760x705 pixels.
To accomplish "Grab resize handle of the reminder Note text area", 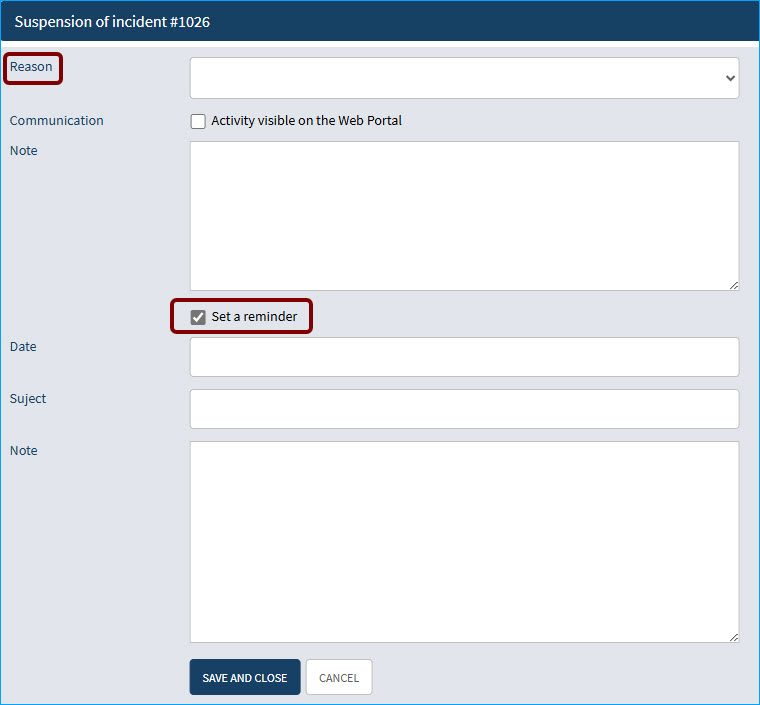I will [x=734, y=637].
